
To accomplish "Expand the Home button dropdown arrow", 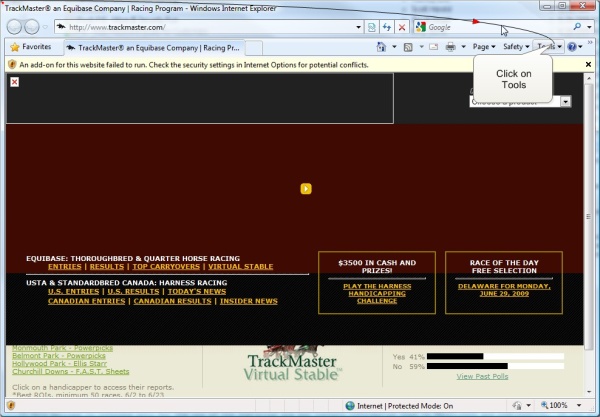I will point(394,47).
